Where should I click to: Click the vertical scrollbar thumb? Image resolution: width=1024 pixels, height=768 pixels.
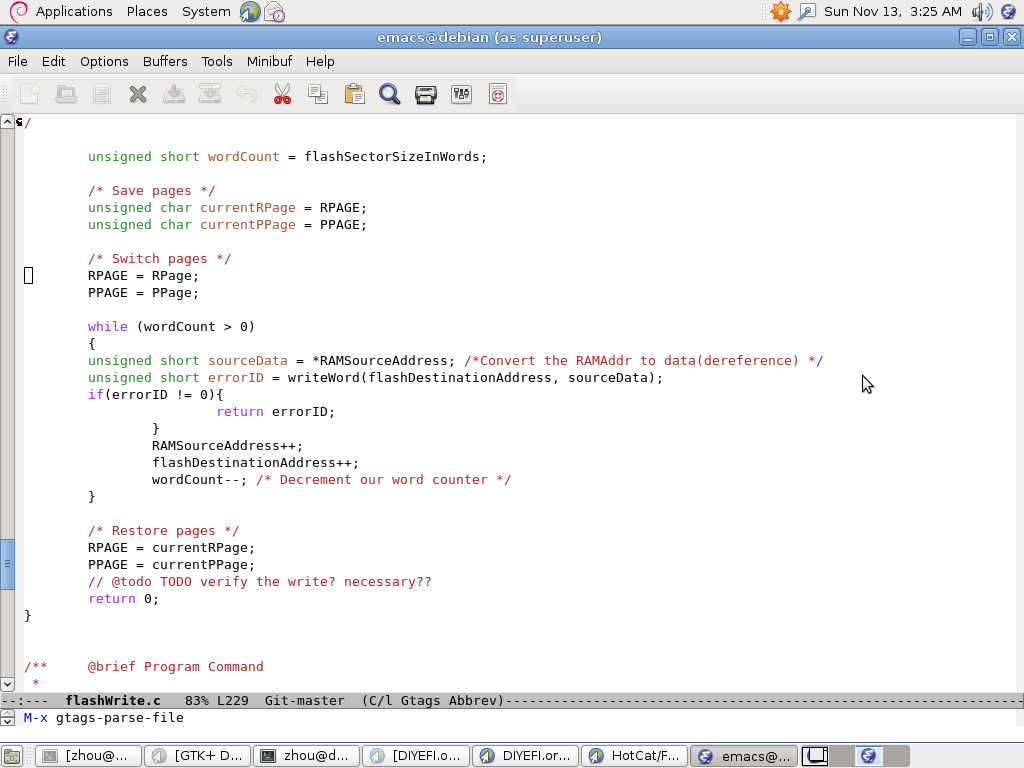(x=7, y=564)
